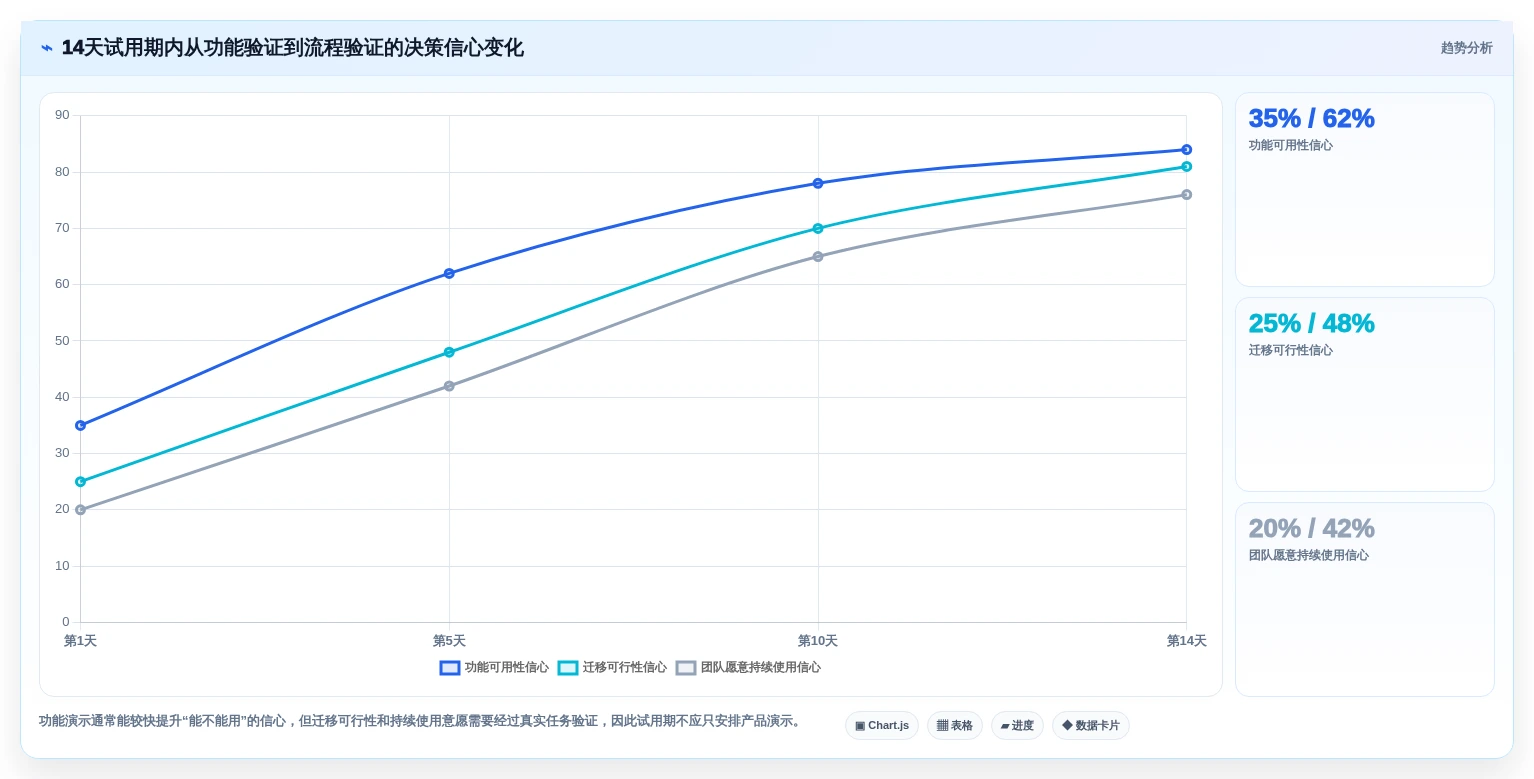Screen dimensions: 1534x779
Task: Click the 迁移可行性信心 legend label
Action: 624,668
